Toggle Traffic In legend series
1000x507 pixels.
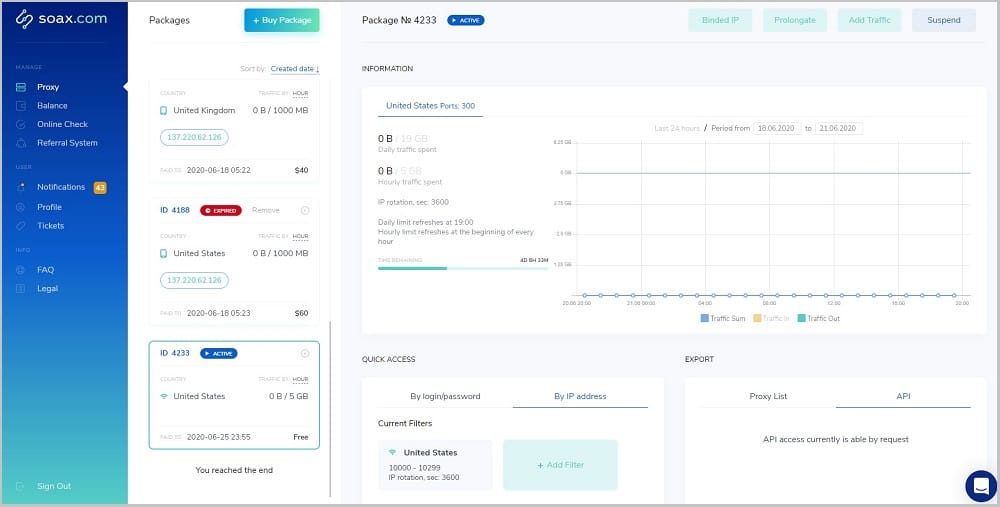770,318
